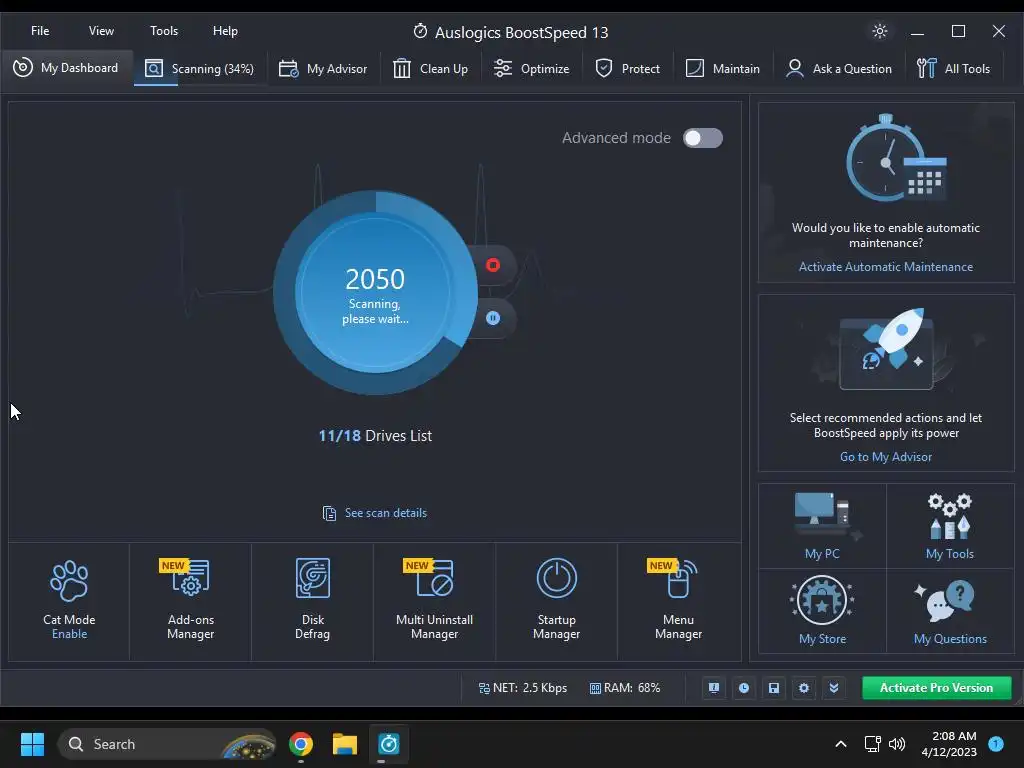The width and height of the screenshot is (1024, 768).
Task: Launch Disk Defrag tool
Action: coord(312,601)
